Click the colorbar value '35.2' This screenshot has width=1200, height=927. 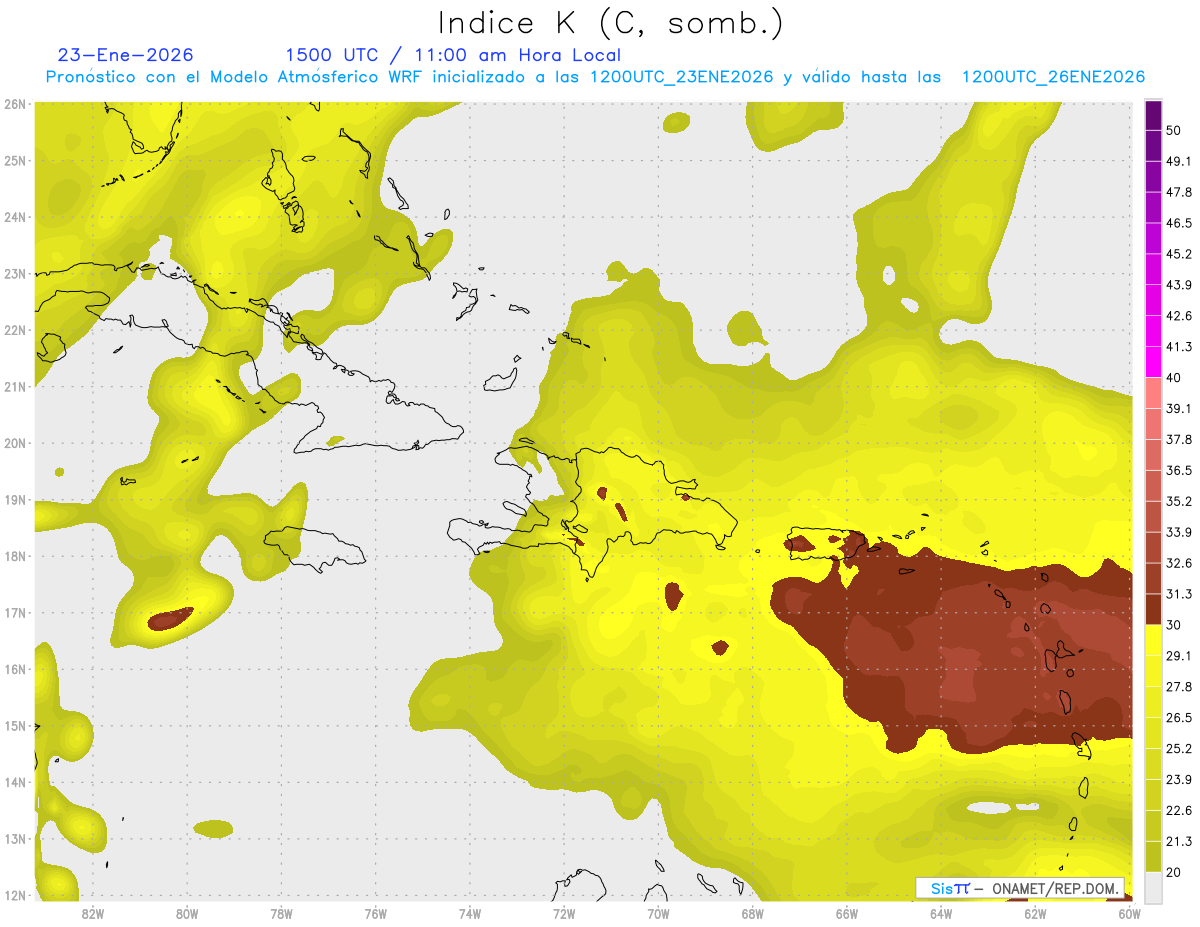(x=1178, y=501)
